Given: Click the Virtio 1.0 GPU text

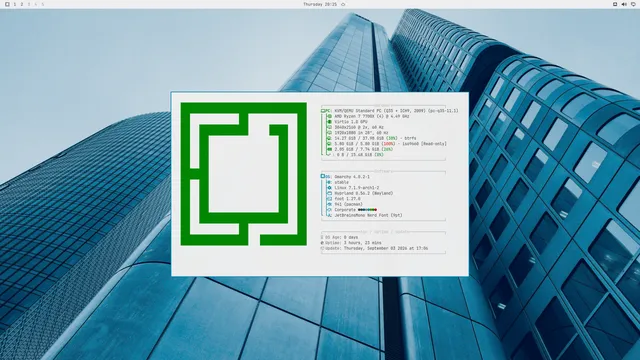Looking at the screenshot, I should [x=351, y=122].
